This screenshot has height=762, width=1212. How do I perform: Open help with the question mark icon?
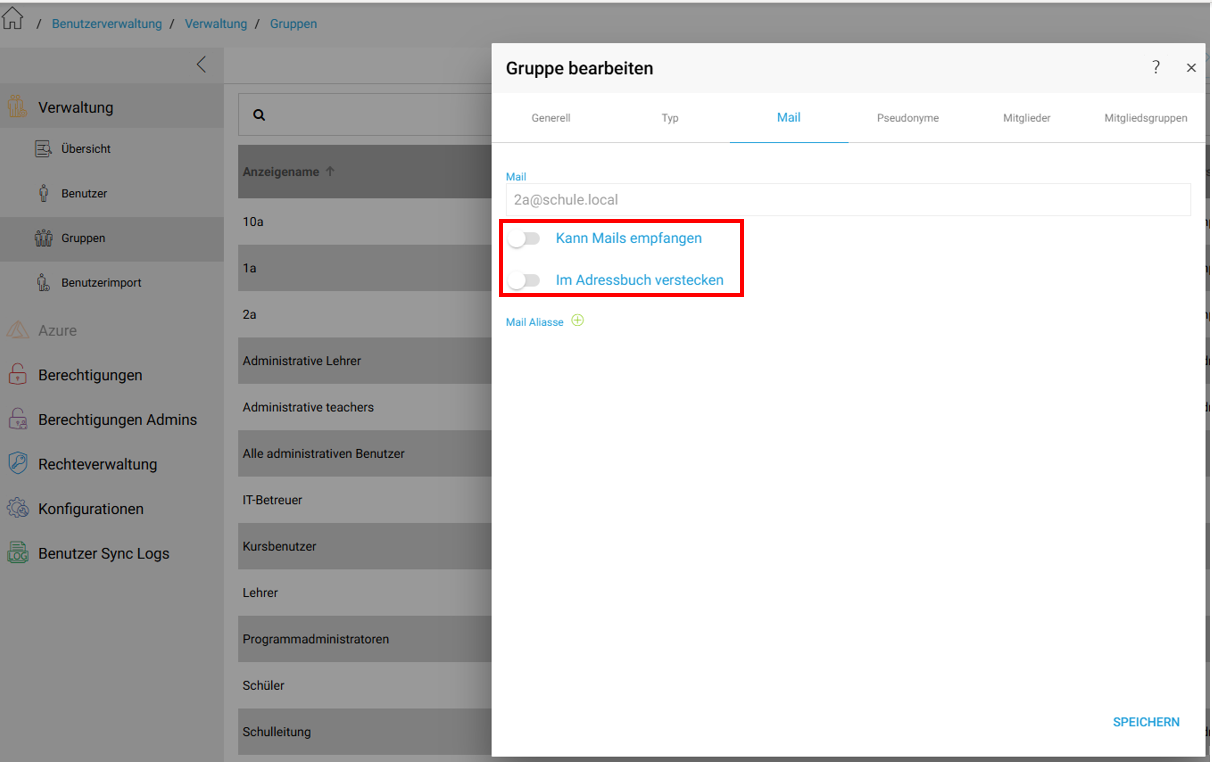[x=1156, y=67]
